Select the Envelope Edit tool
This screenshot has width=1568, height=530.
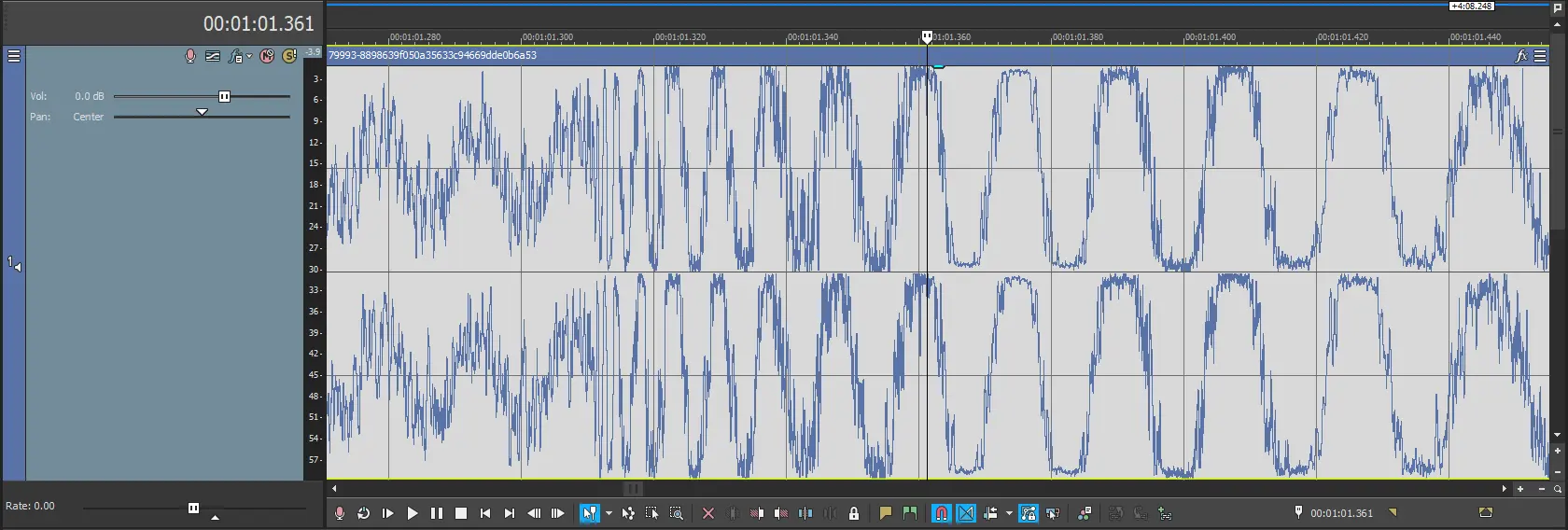(628, 513)
